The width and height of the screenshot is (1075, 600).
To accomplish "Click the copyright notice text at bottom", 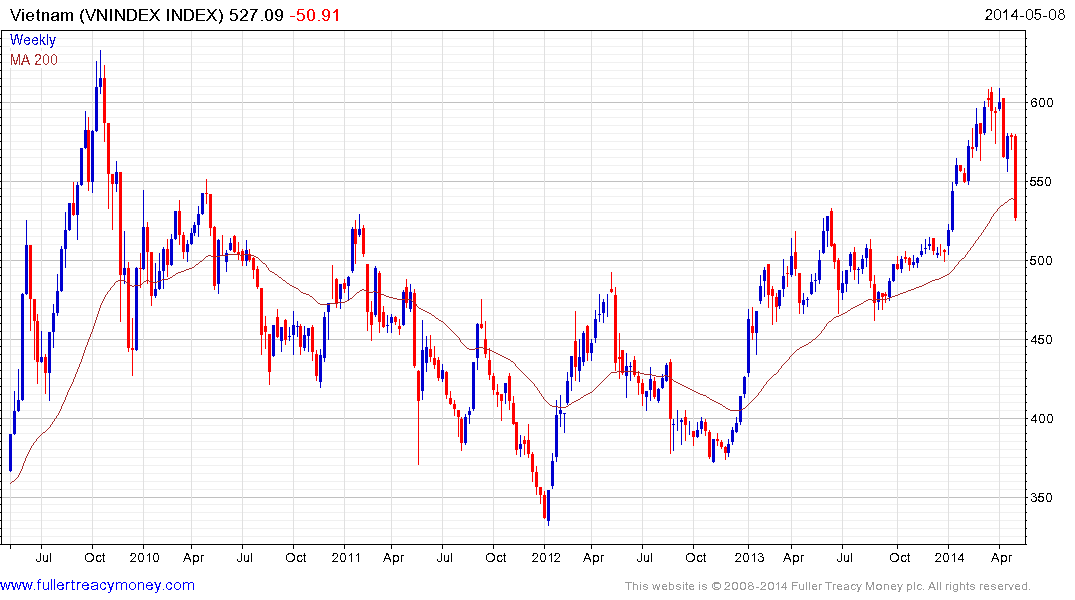I will pos(828,586).
